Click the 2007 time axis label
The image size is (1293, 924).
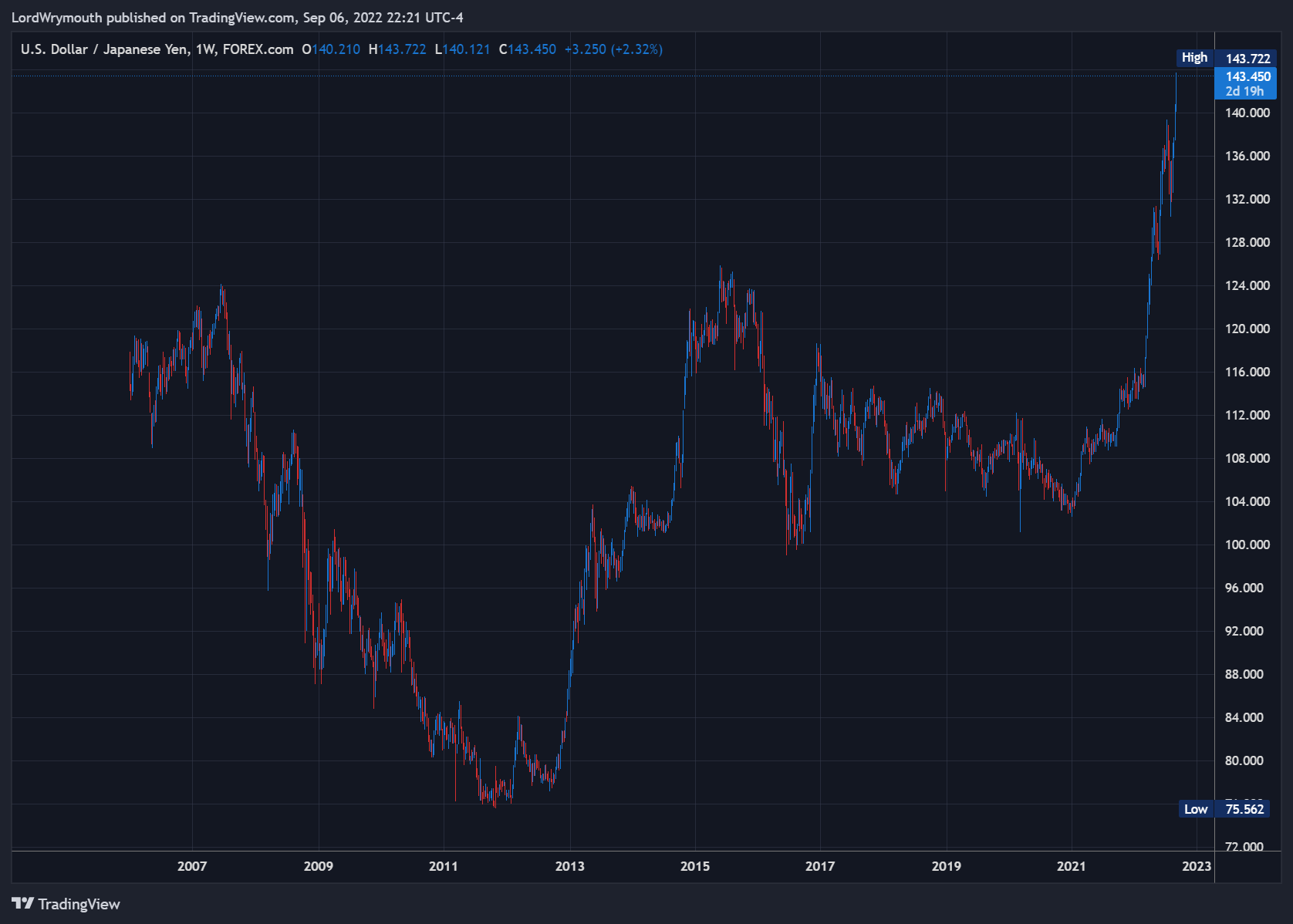pyautogui.click(x=192, y=866)
